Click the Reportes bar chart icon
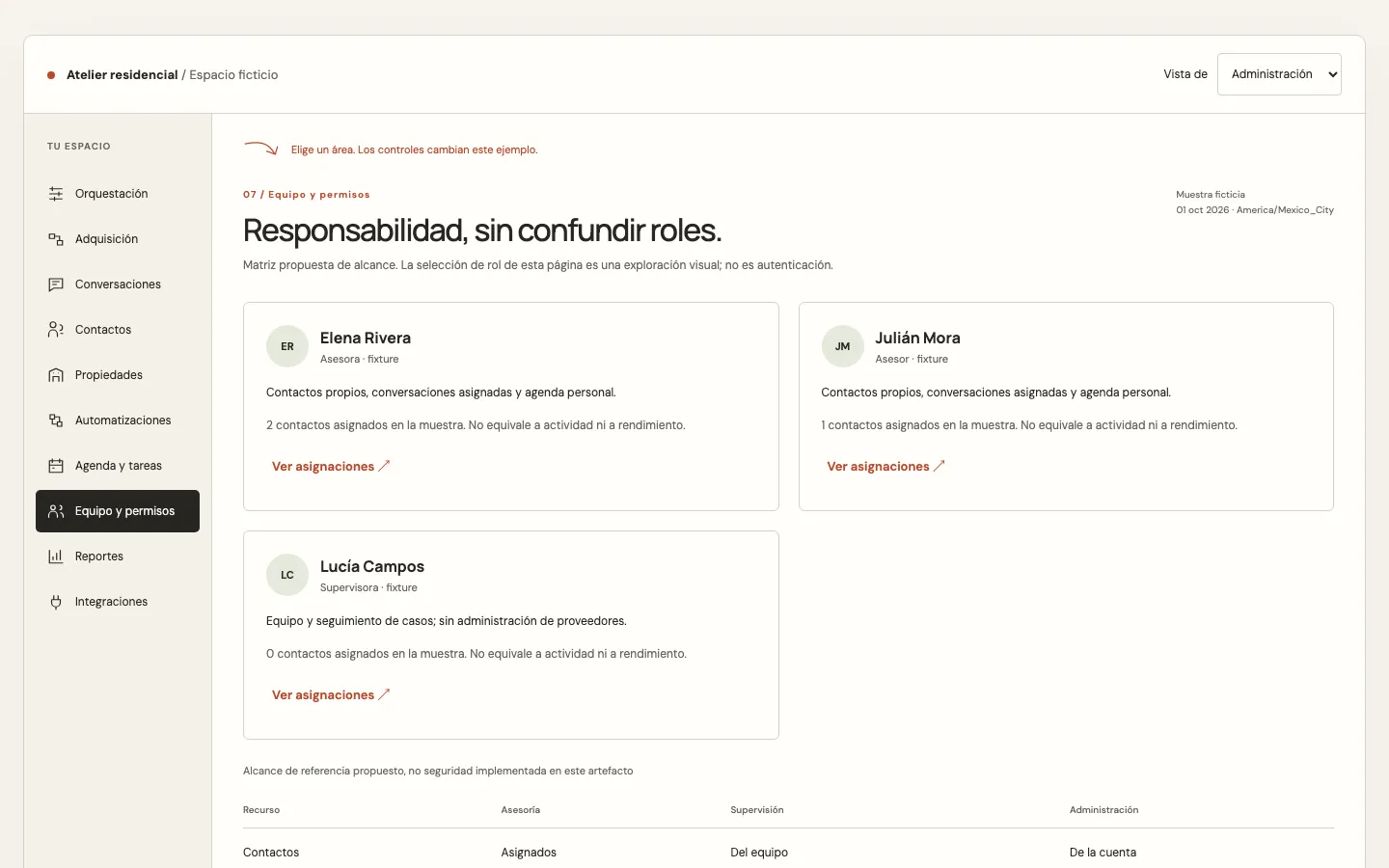The image size is (1389, 868). (x=56, y=556)
